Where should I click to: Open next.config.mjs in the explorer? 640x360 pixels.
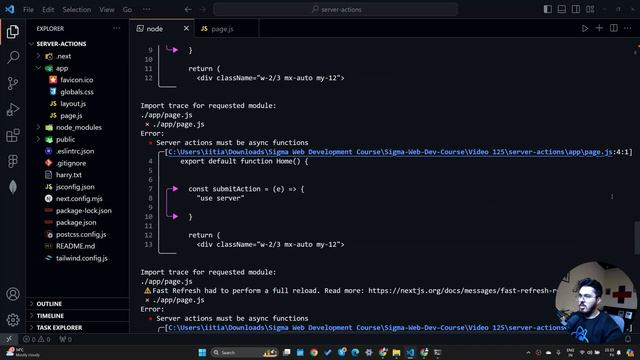click(x=78, y=198)
